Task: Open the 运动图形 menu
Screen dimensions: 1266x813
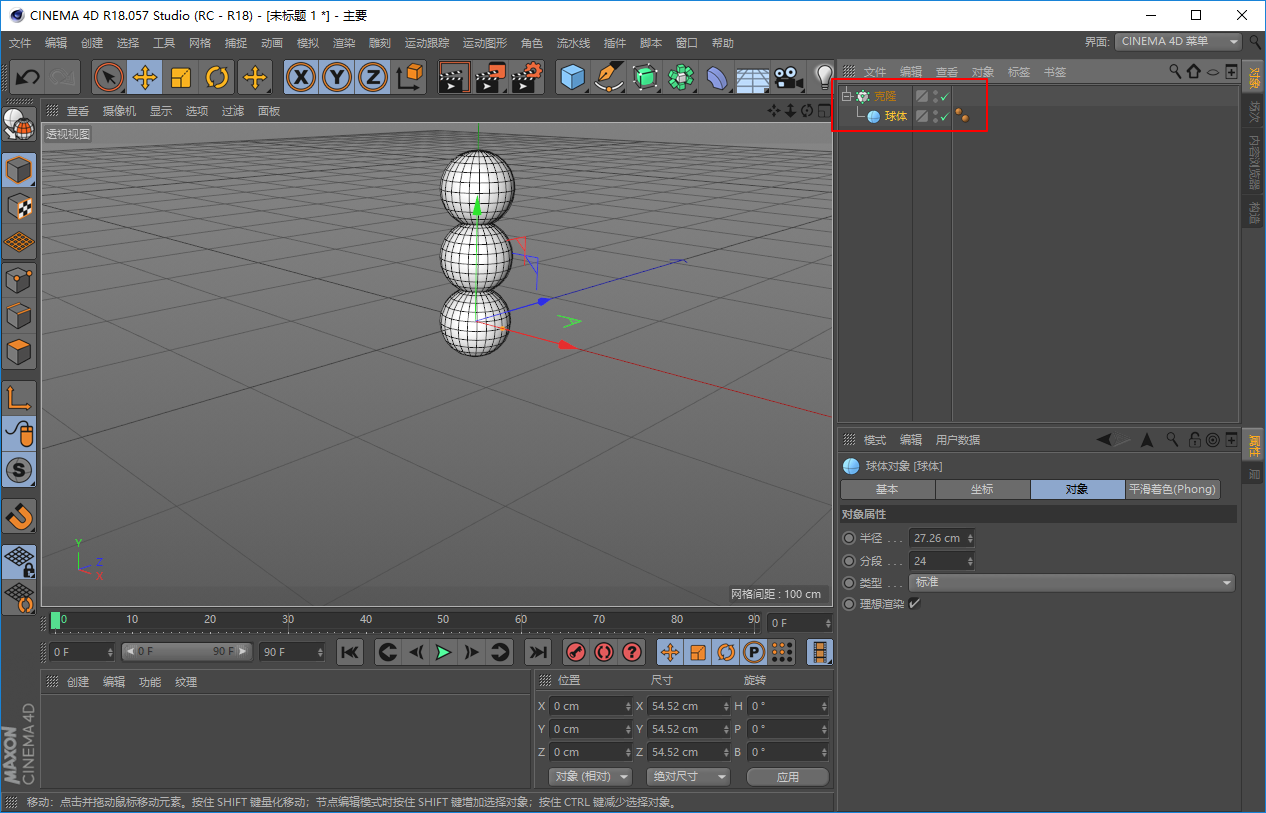Action: [x=485, y=43]
